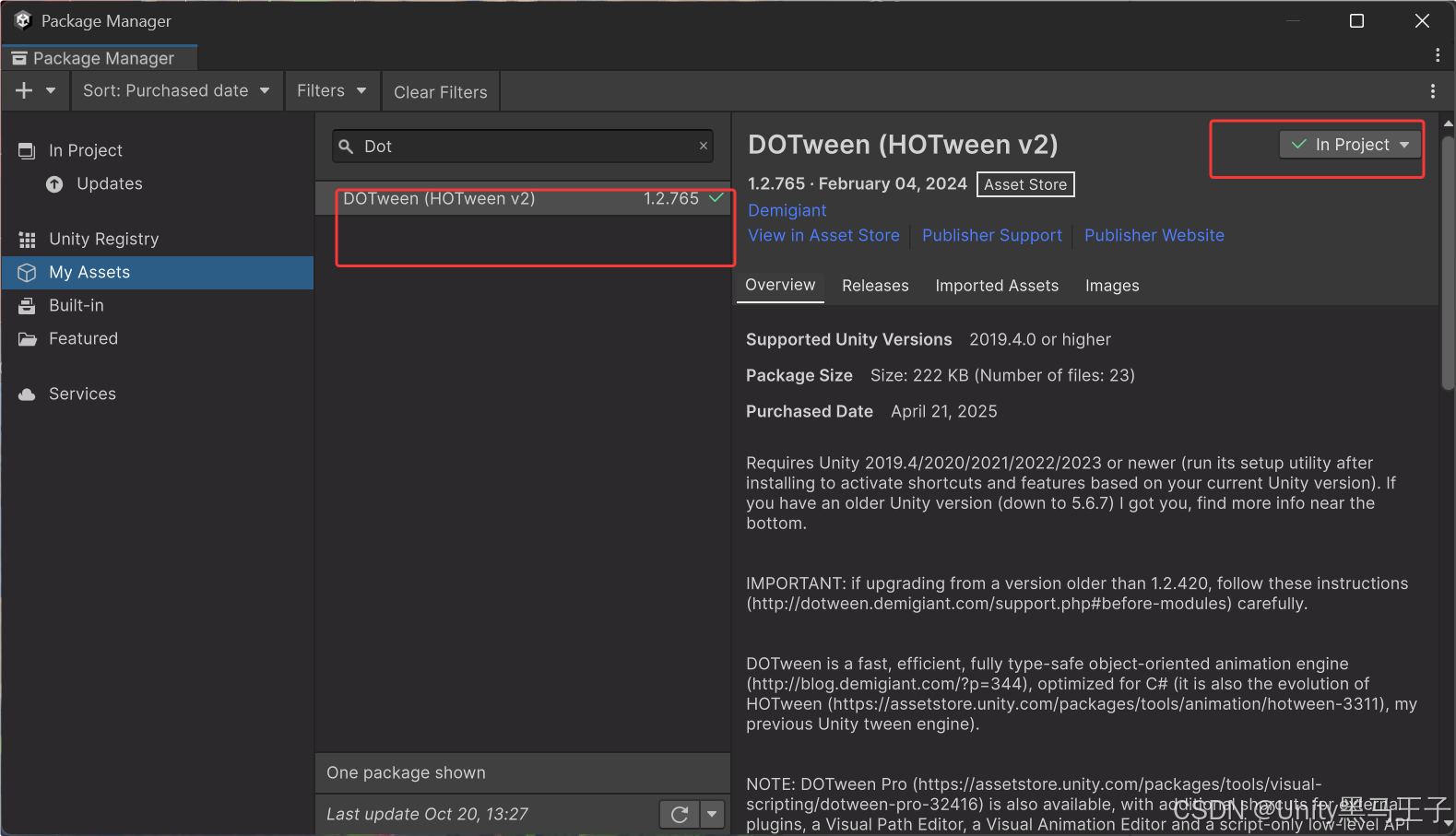
Task: Switch to the Images tab
Action: [1112, 286]
